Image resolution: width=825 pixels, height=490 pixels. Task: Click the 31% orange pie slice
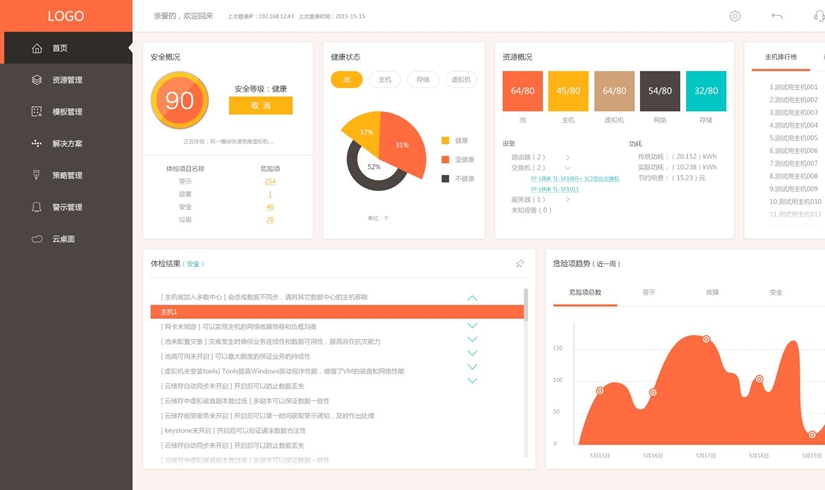pyautogui.click(x=403, y=144)
